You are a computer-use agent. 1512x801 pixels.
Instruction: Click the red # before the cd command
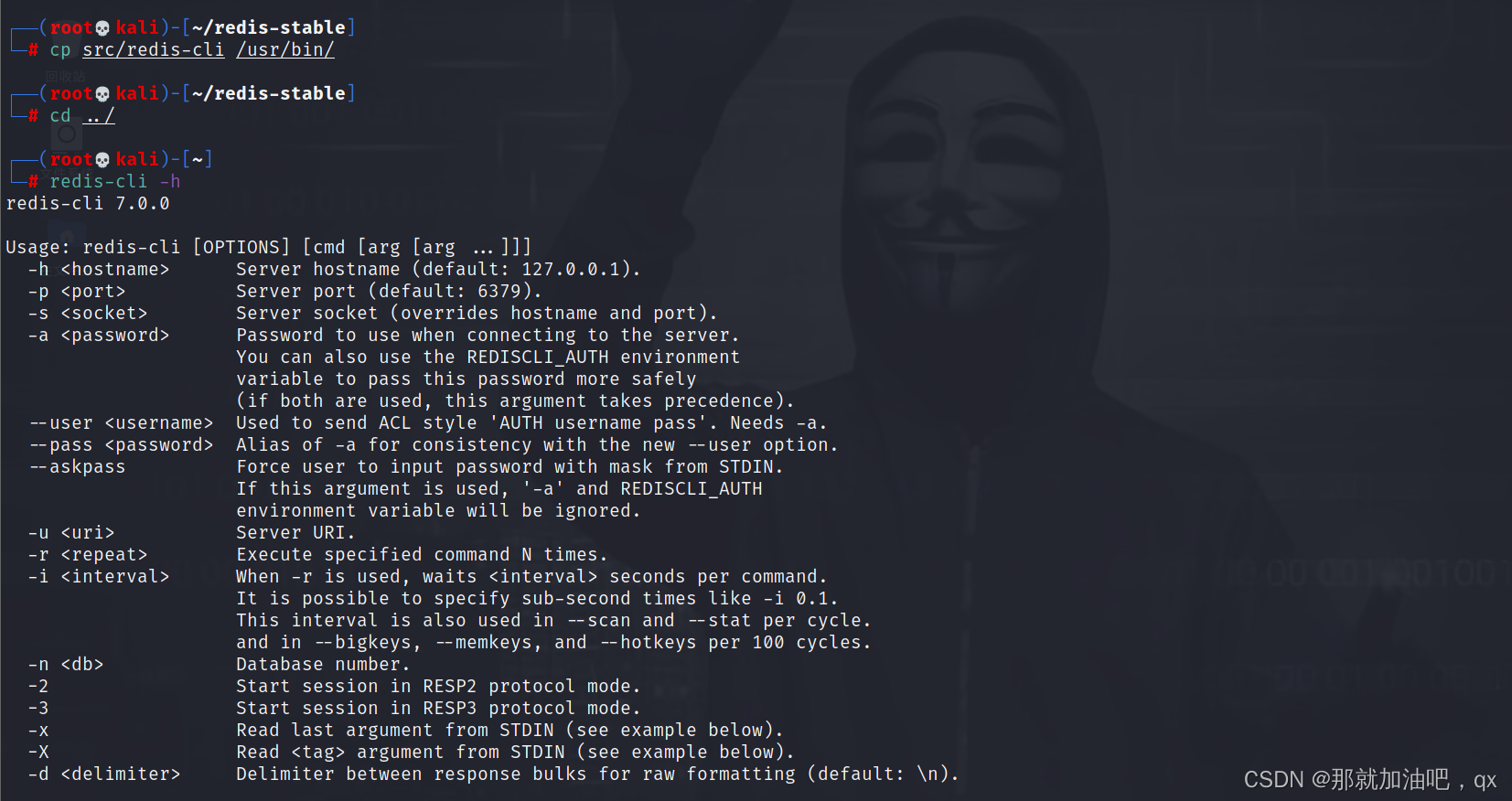point(33,116)
